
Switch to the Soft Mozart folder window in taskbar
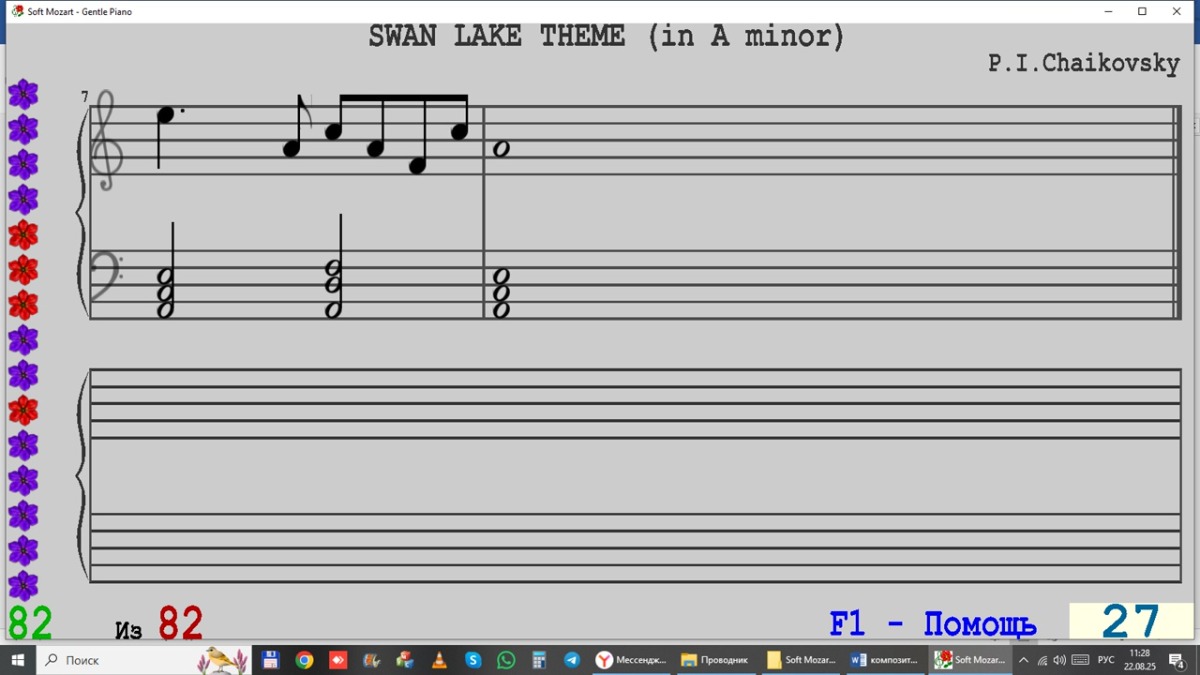click(x=801, y=660)
